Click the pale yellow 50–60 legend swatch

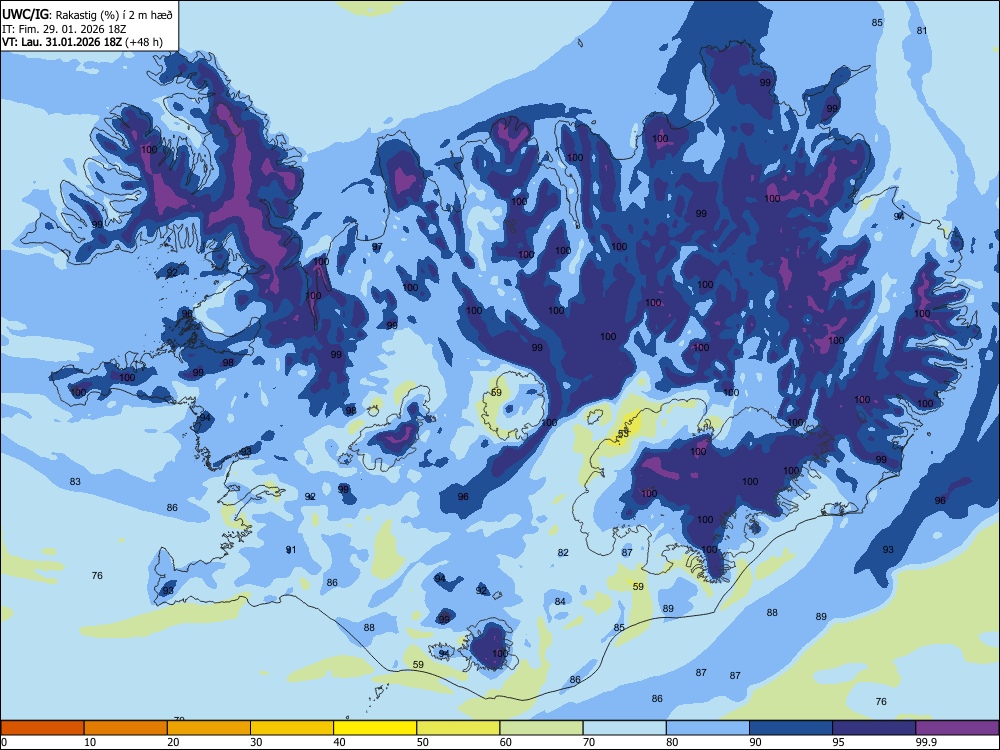tap(458, 728)
